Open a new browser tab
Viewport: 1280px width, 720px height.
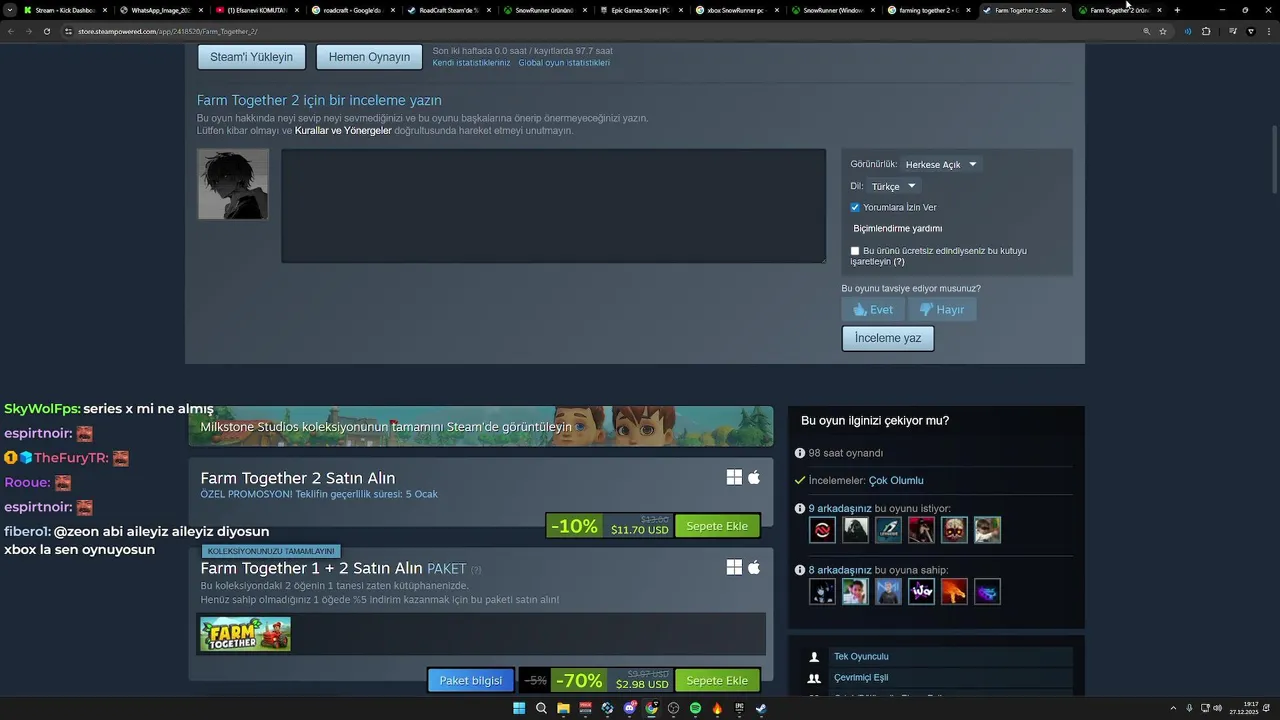1177,10
